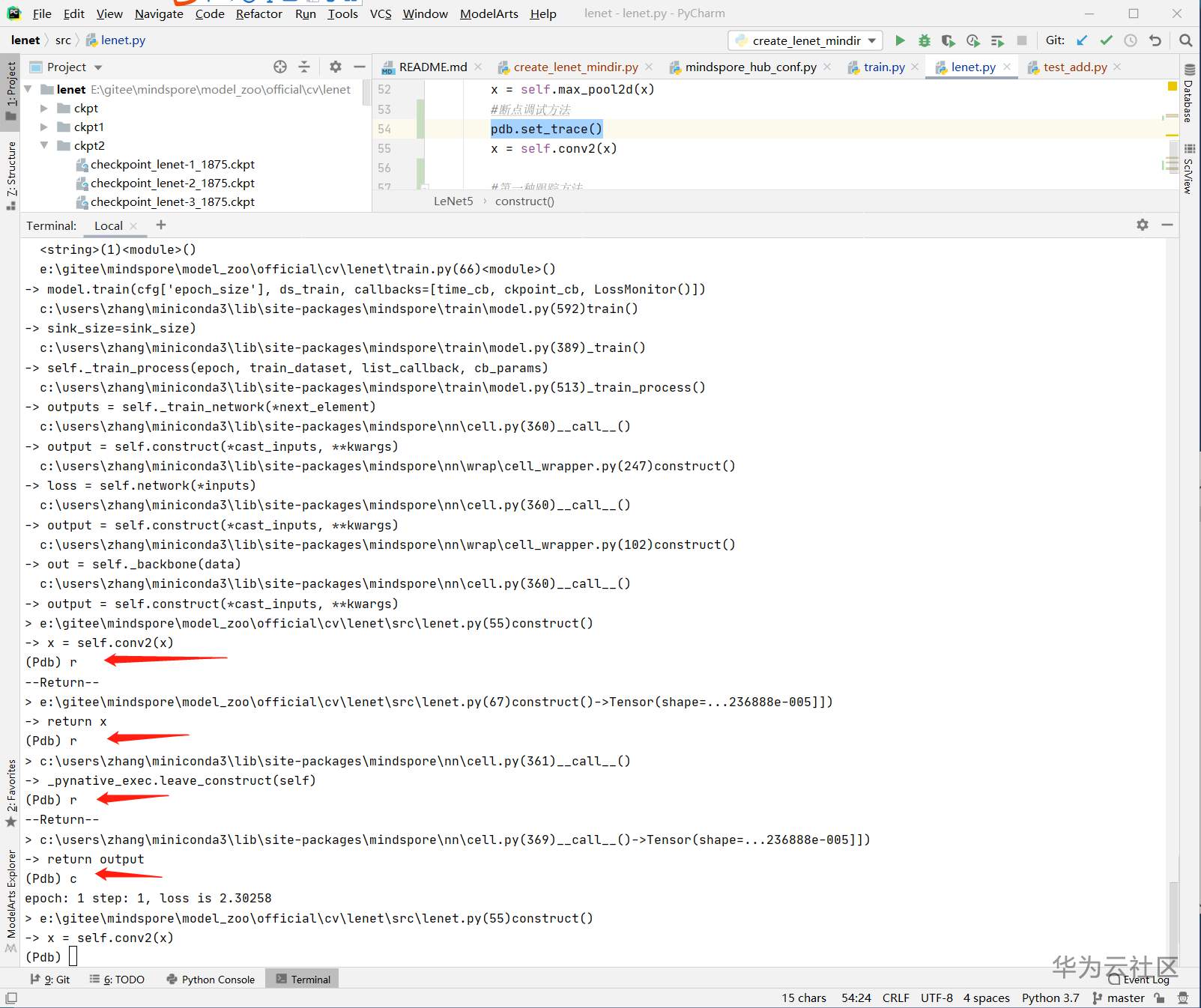The width and height of the screenshot is (1201, 1008).
Task: Click construct() in editor breadcrumb
Action: coord(524,201)
